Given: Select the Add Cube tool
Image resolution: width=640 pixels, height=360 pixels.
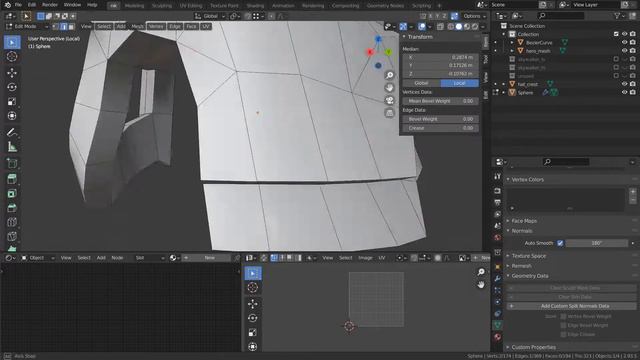Looking at the screenshot, I should click(x=12, y=163).
